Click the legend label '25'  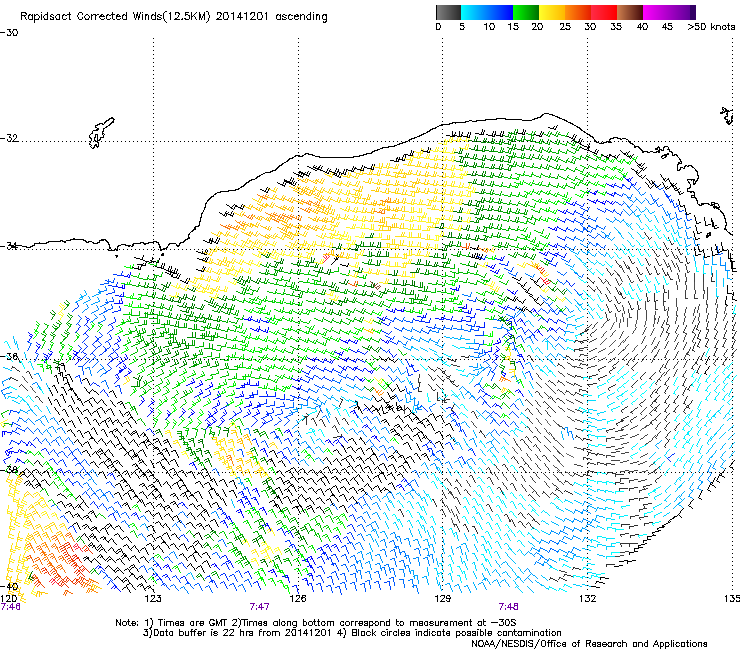point(565,27)
